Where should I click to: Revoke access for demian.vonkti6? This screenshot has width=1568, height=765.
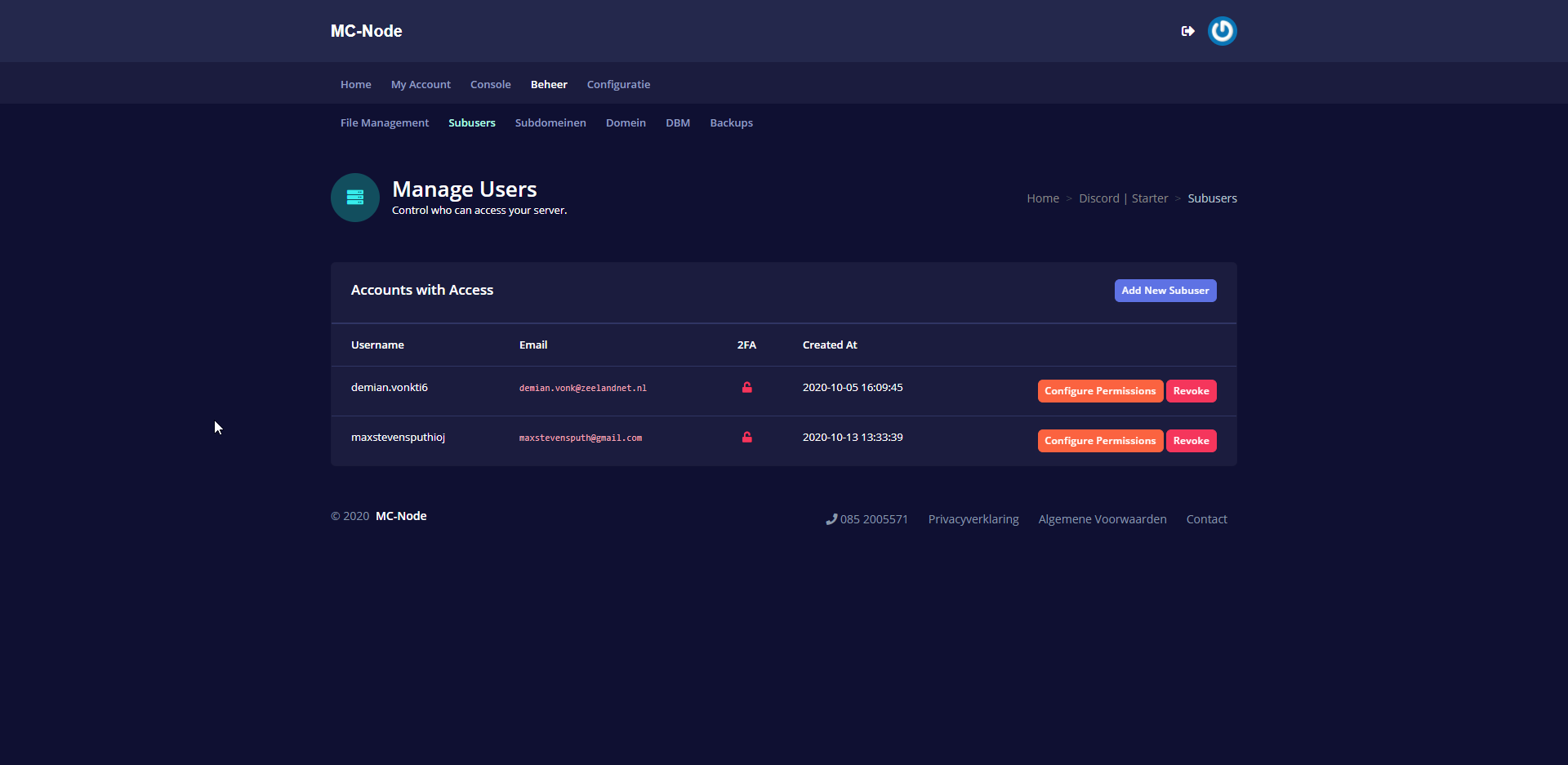[1191, 391]
